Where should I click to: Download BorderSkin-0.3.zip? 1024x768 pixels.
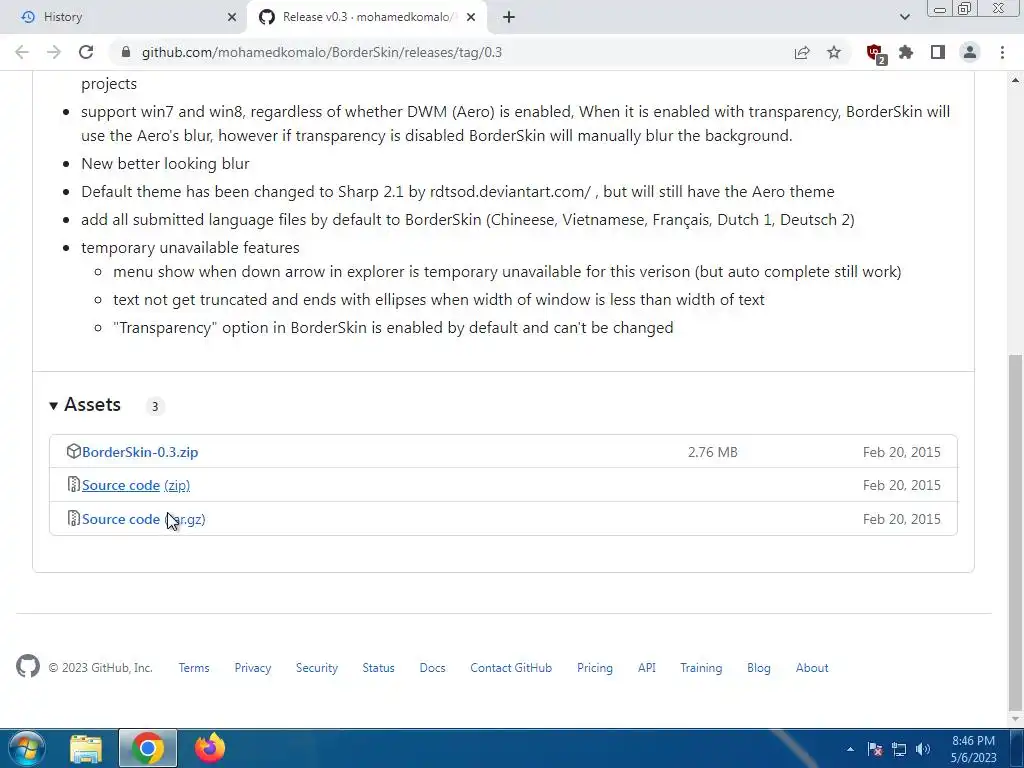[140, 452]
